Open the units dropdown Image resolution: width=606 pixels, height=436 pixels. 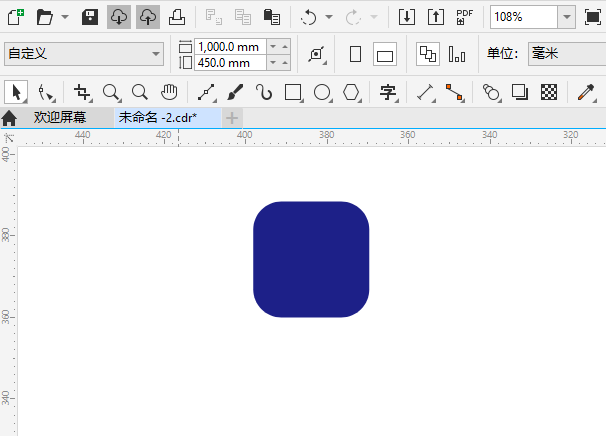coord(565,54)
